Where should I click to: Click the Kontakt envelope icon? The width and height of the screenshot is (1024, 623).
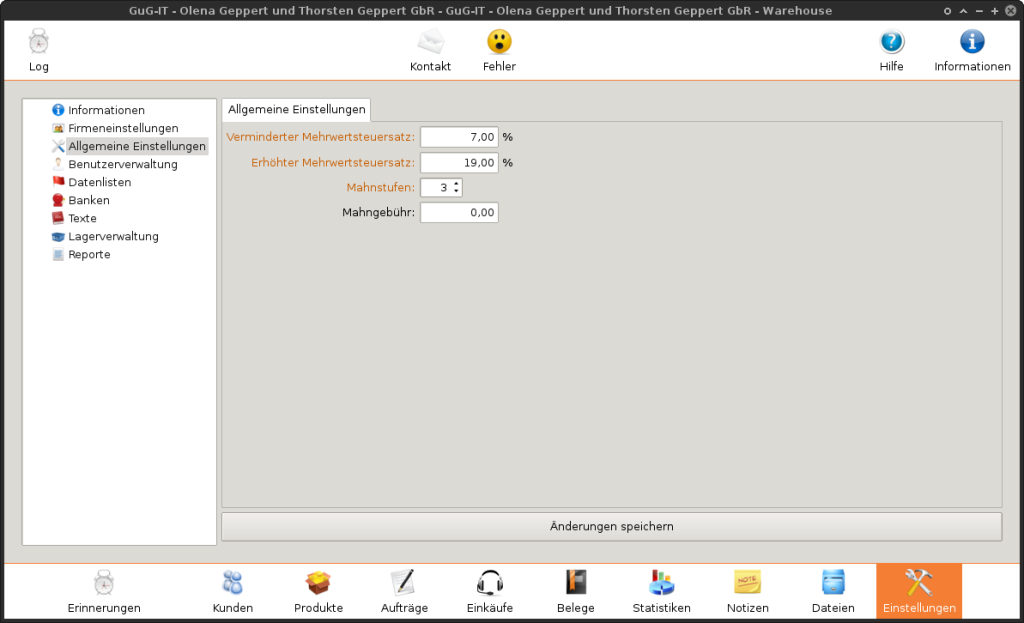pos(430,42)
